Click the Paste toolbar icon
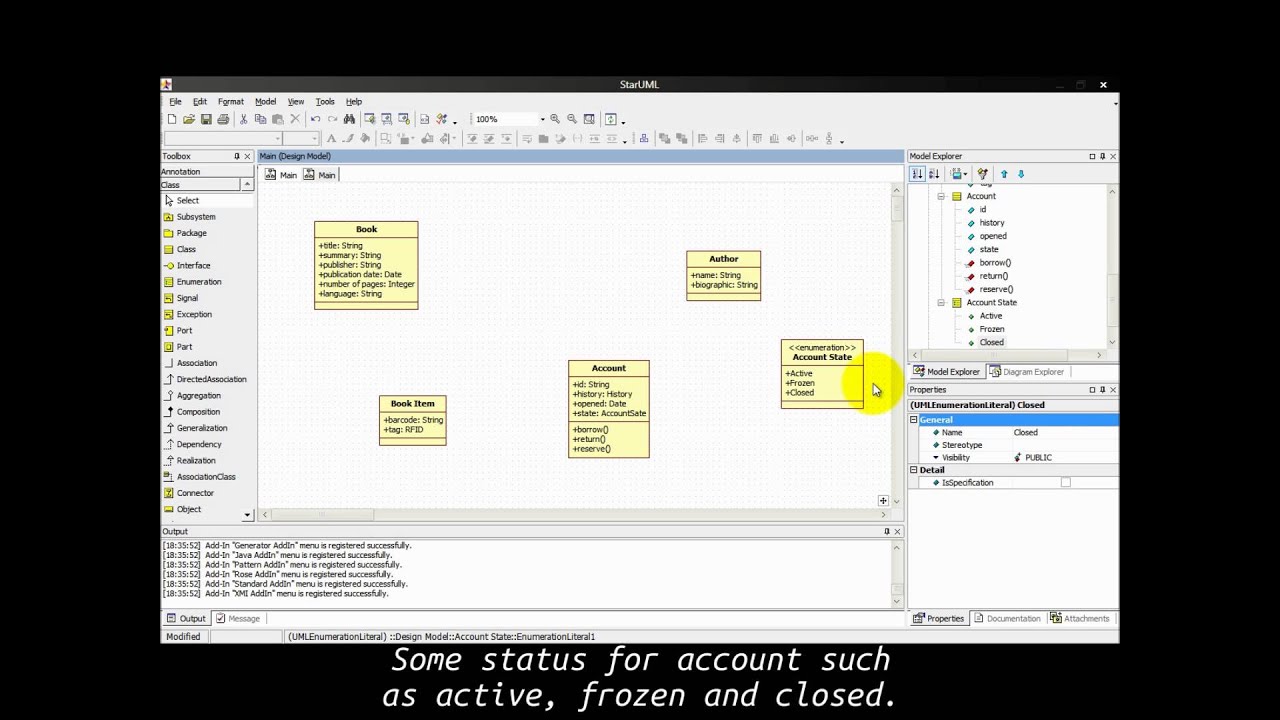 pyautogui.click(x=278, y=119)
